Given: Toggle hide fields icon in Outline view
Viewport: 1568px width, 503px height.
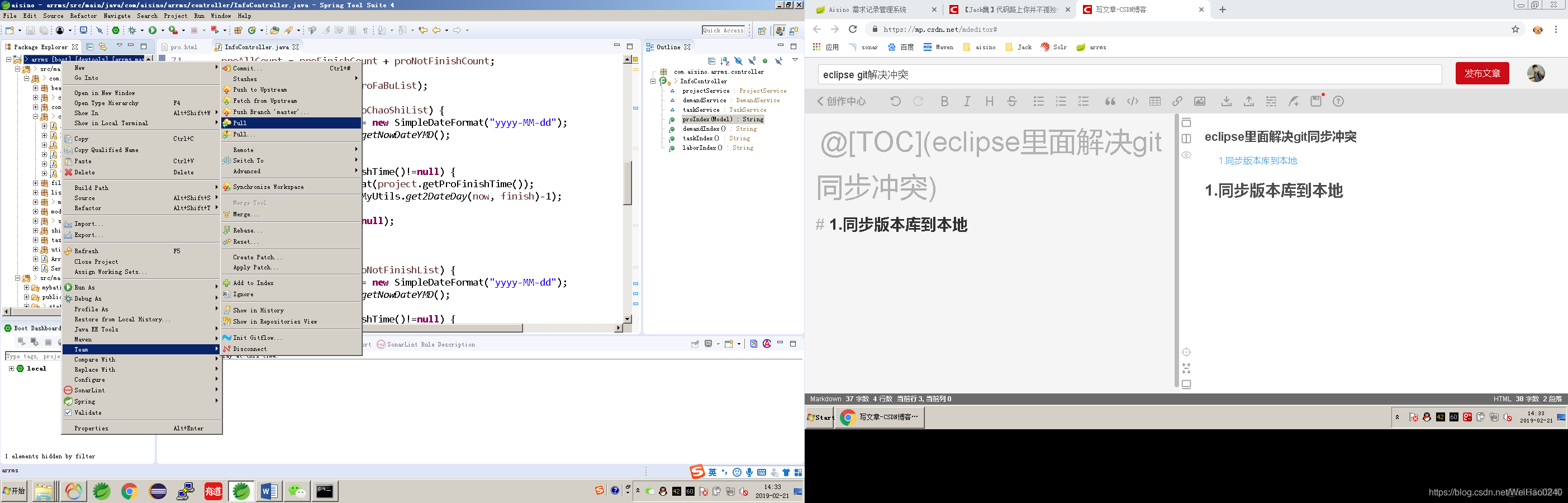Looking at the screenshot, I should [x=738, y=61].
